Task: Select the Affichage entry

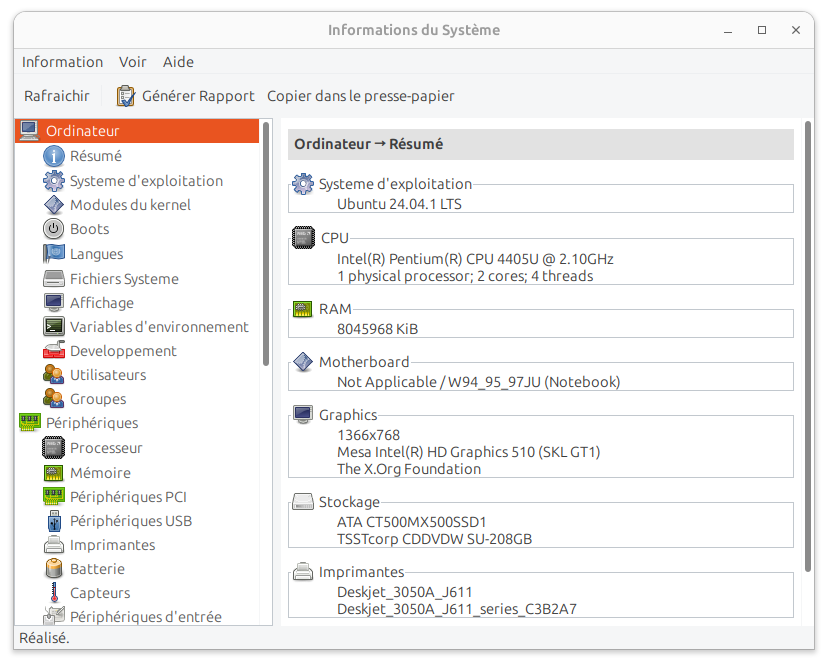Action: pyautogui.click(x=102, y=303)
